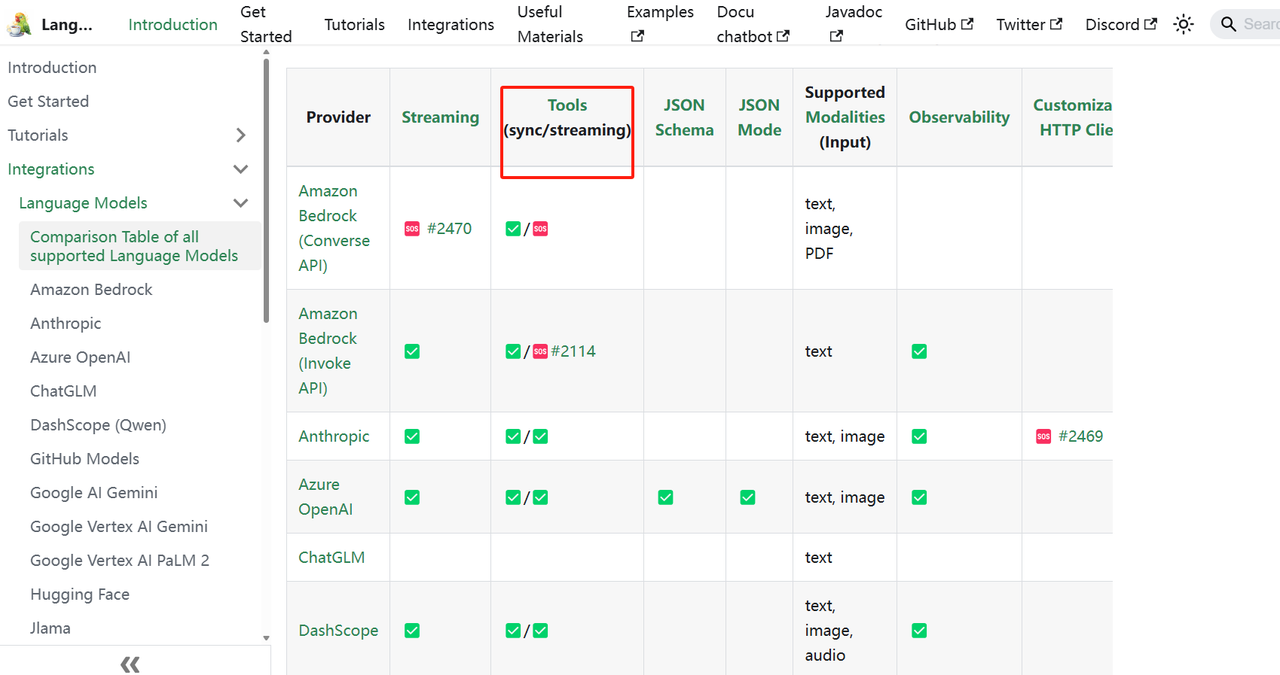Open issue #2114 link
The width and height of the screenshot is (1280, 675).
pyautogui.click(x=573, y=351)
